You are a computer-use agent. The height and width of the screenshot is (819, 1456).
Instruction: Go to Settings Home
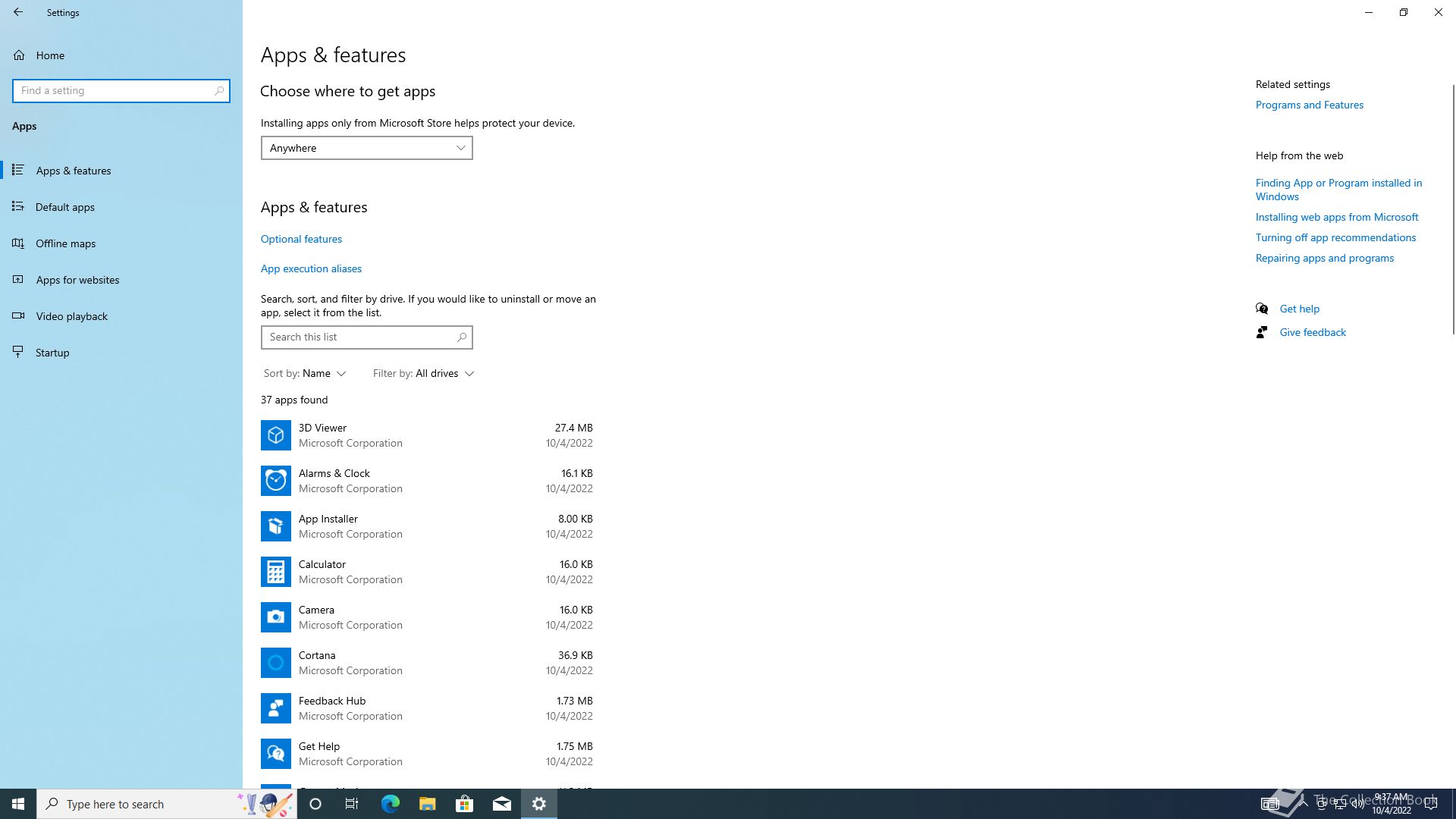[x=121, y=55]
